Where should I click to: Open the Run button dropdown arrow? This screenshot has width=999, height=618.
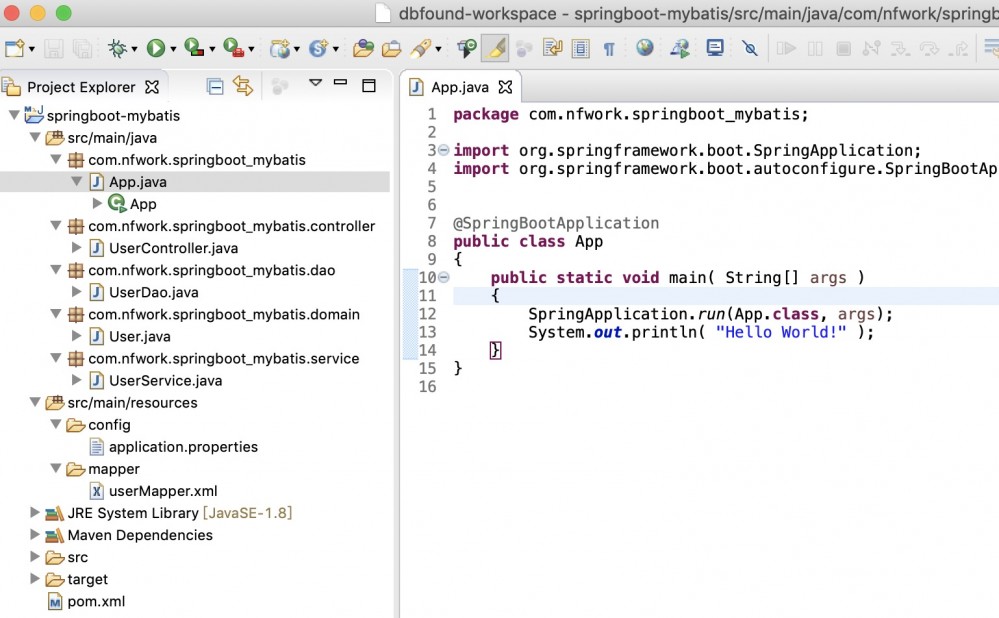pyautogui.click(x=173, y=49)
